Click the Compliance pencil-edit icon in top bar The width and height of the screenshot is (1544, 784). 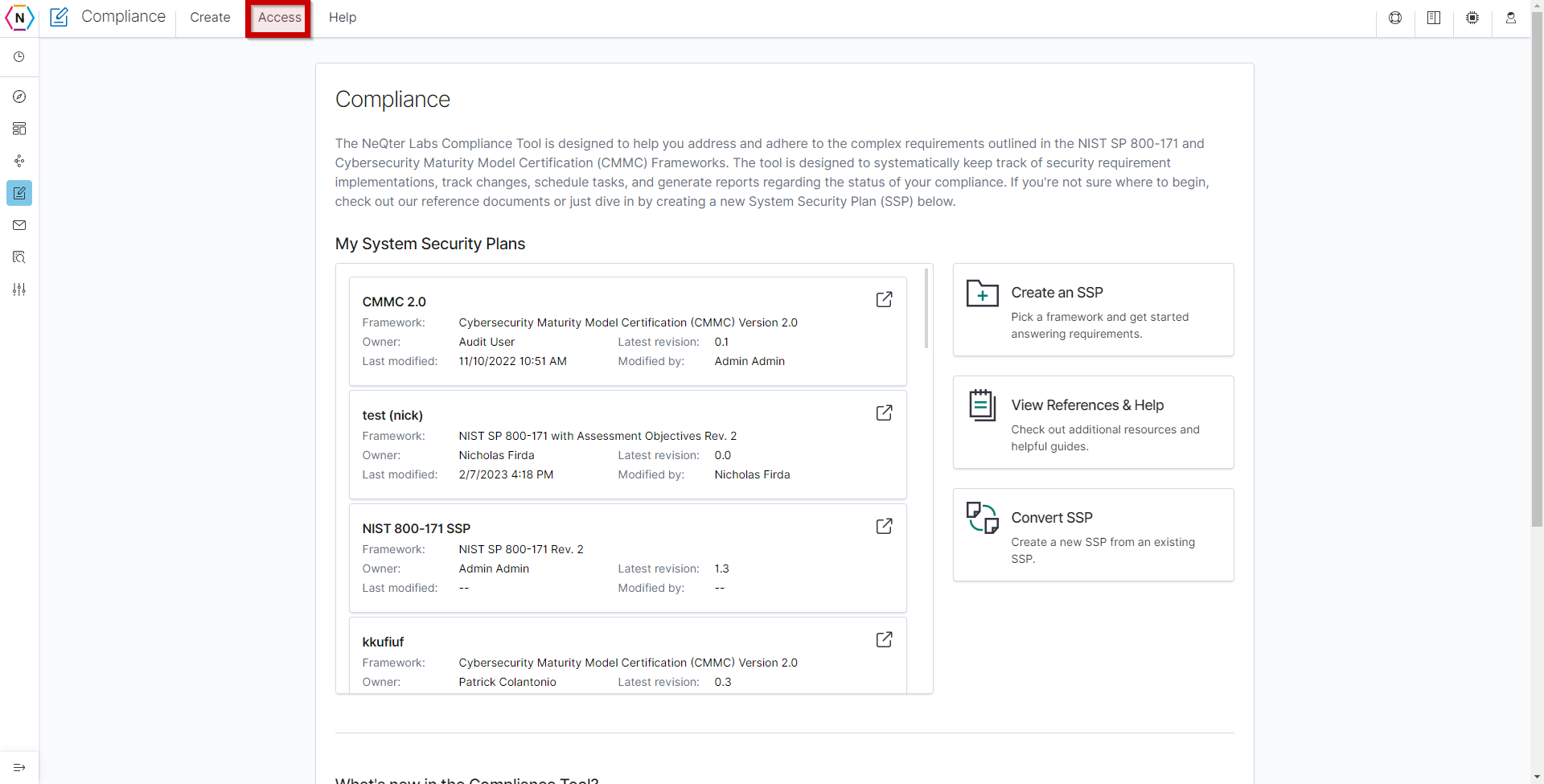(60, 17)
